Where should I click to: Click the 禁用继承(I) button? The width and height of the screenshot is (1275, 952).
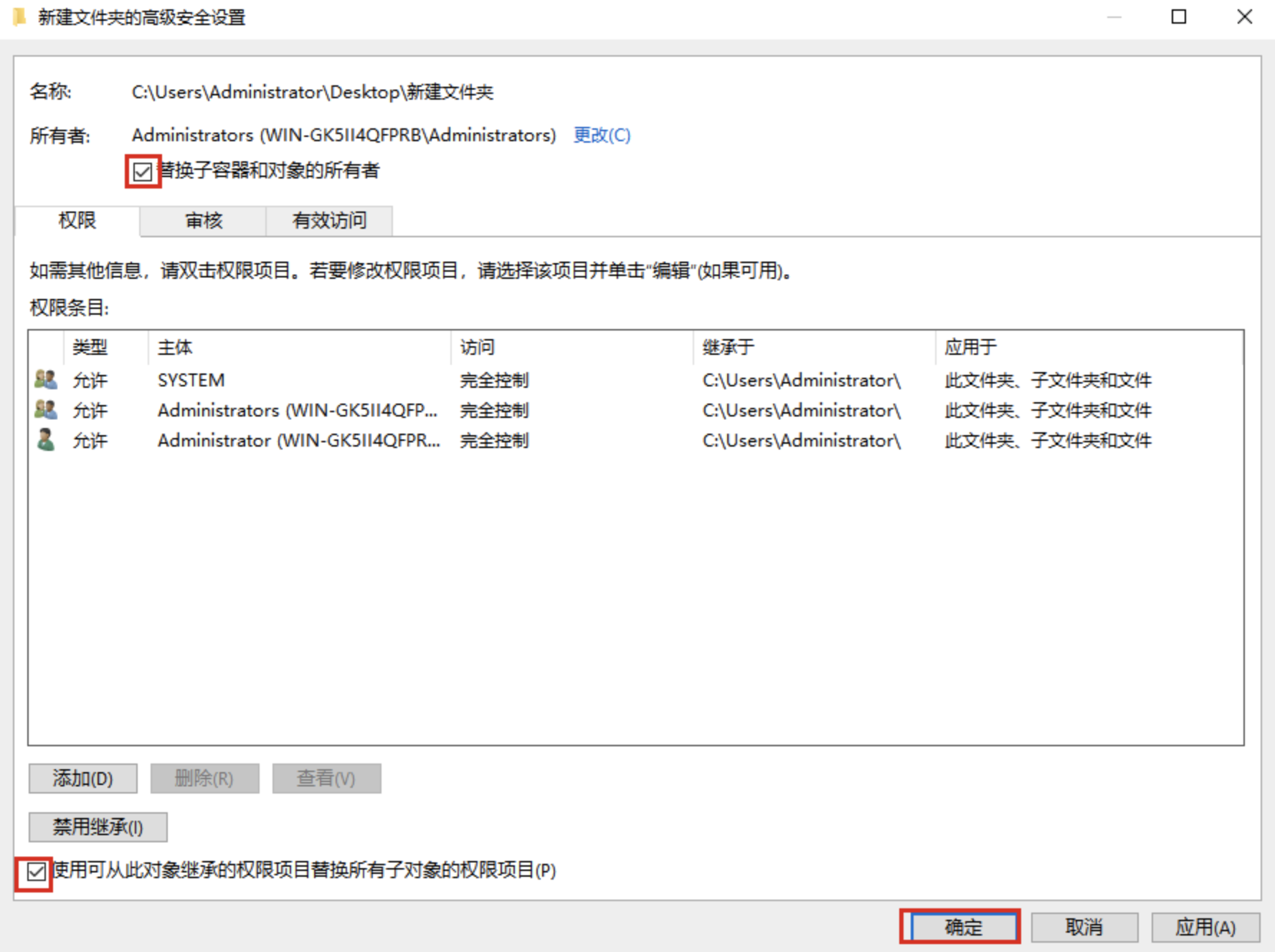[x=98, y=827]
